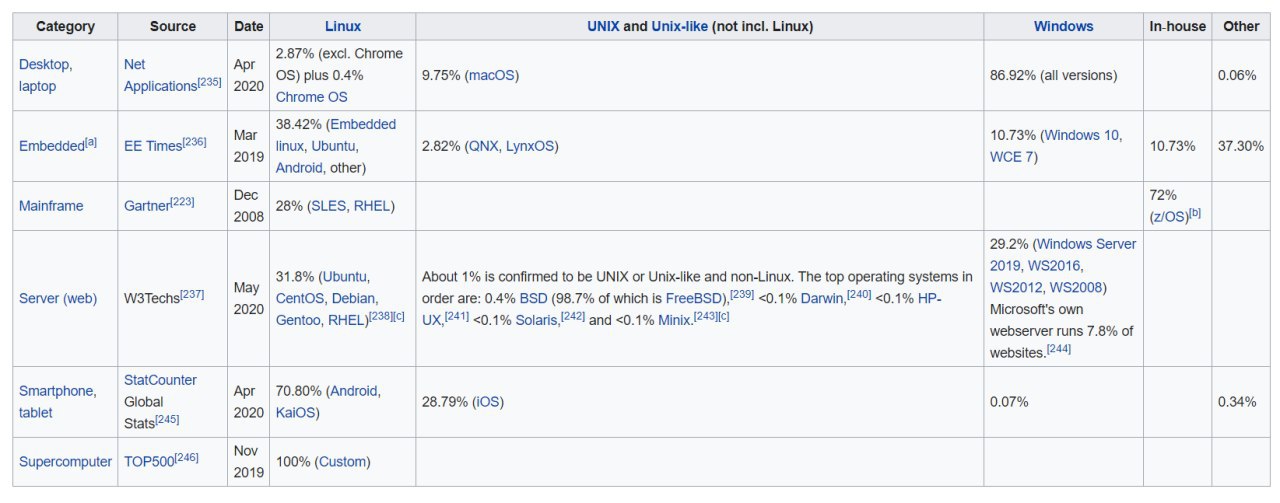This screenshot has width=1280, height=503.
Task: Select the 86.92% (all versions) cell
Action: (1064, 75)
